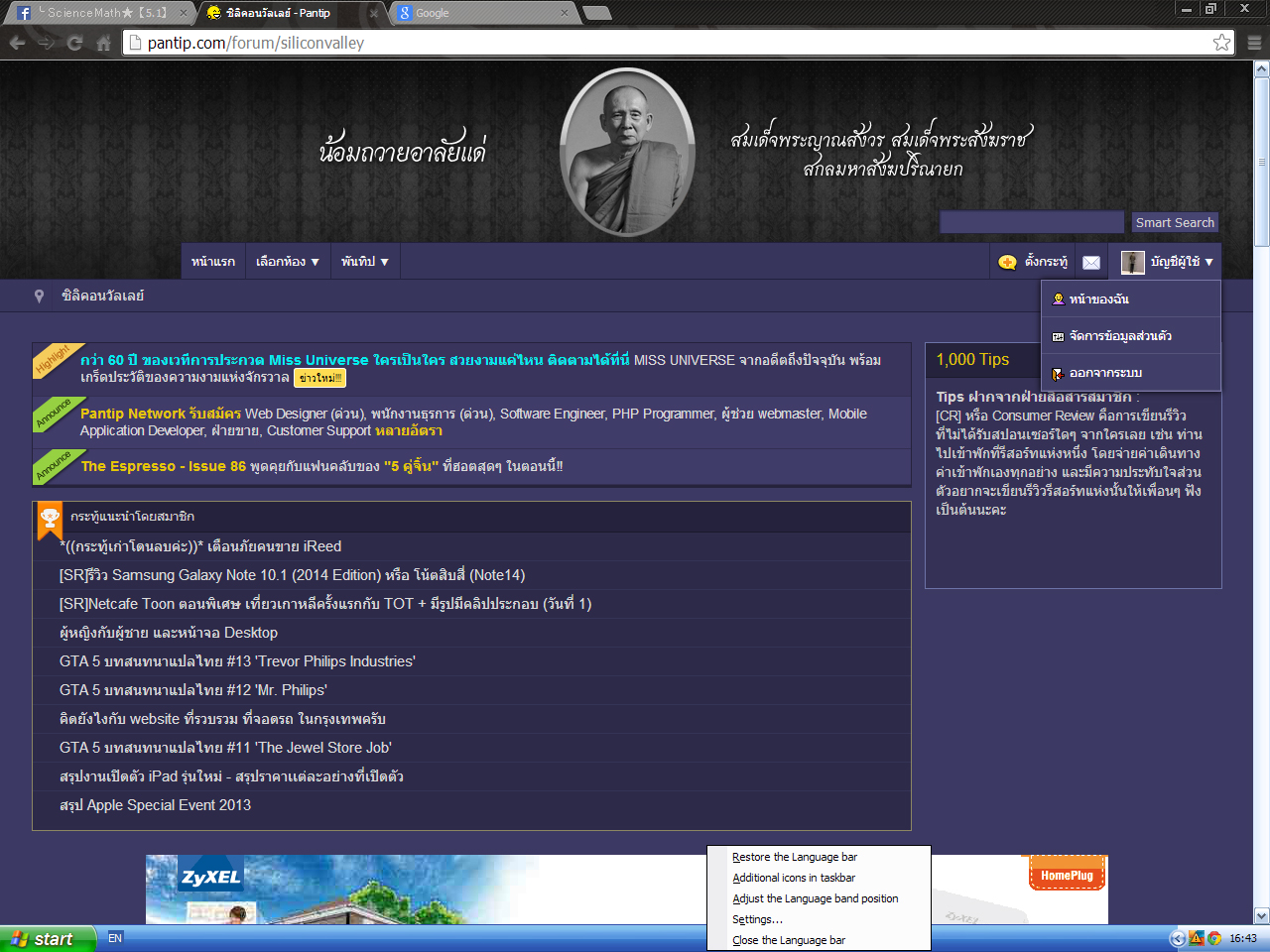1270x952 pixels.
Task: Close the Google tab
Action: point(565,13)
